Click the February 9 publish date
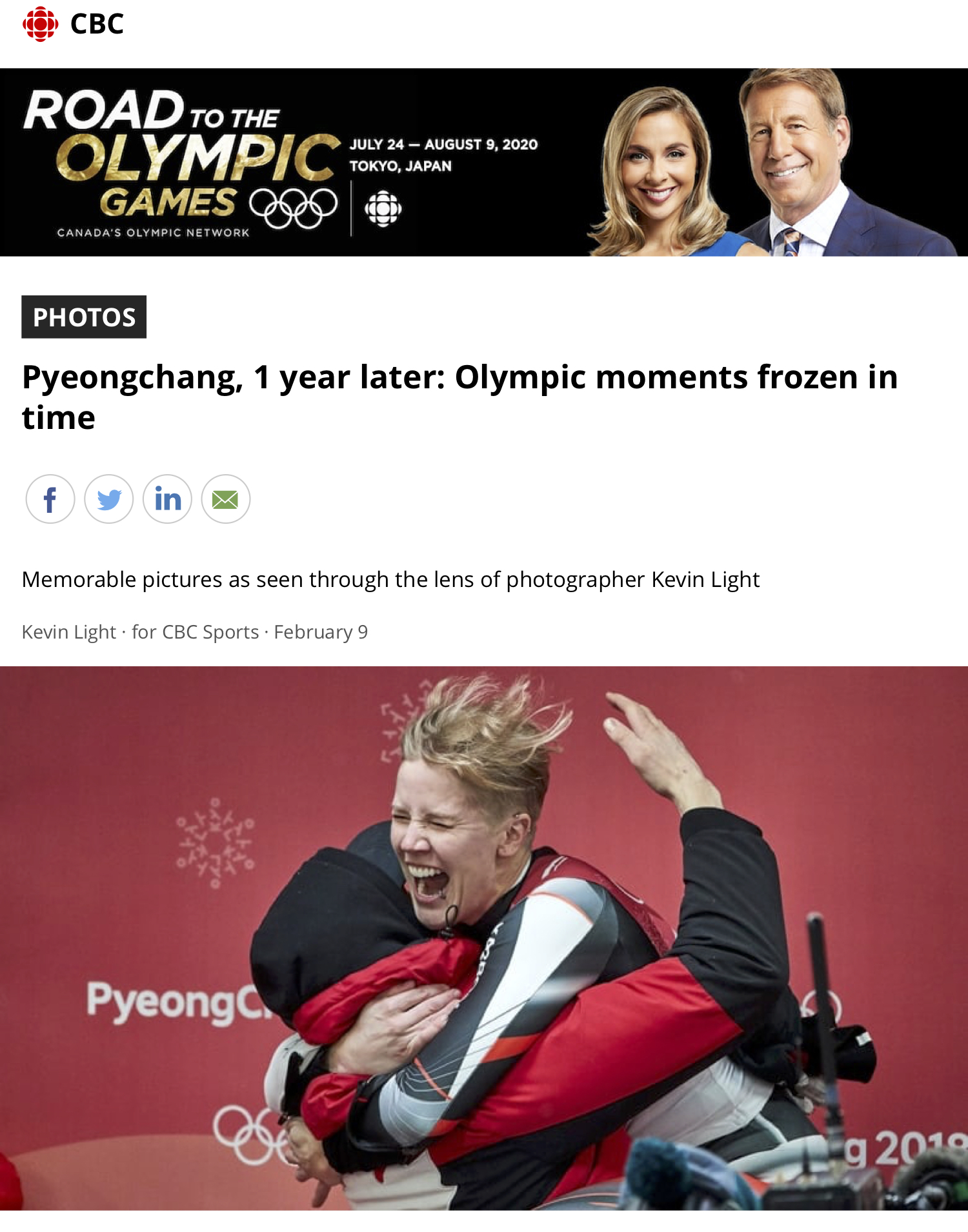Screen dimensions: 968x1232 click(x=321, y=631)
